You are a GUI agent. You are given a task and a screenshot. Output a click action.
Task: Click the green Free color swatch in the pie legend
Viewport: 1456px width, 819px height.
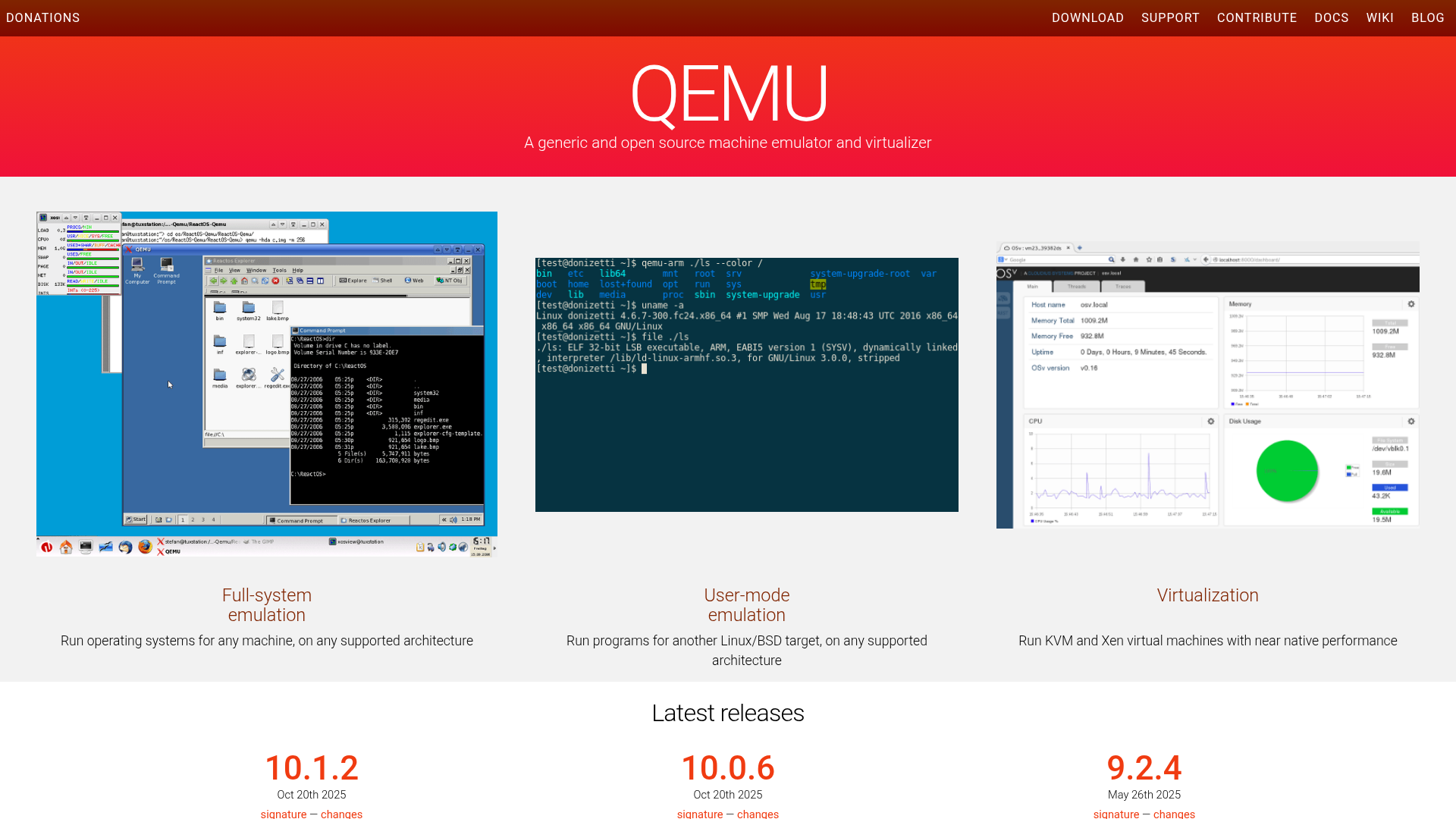pyautogui.click(x=1348, y=466)
